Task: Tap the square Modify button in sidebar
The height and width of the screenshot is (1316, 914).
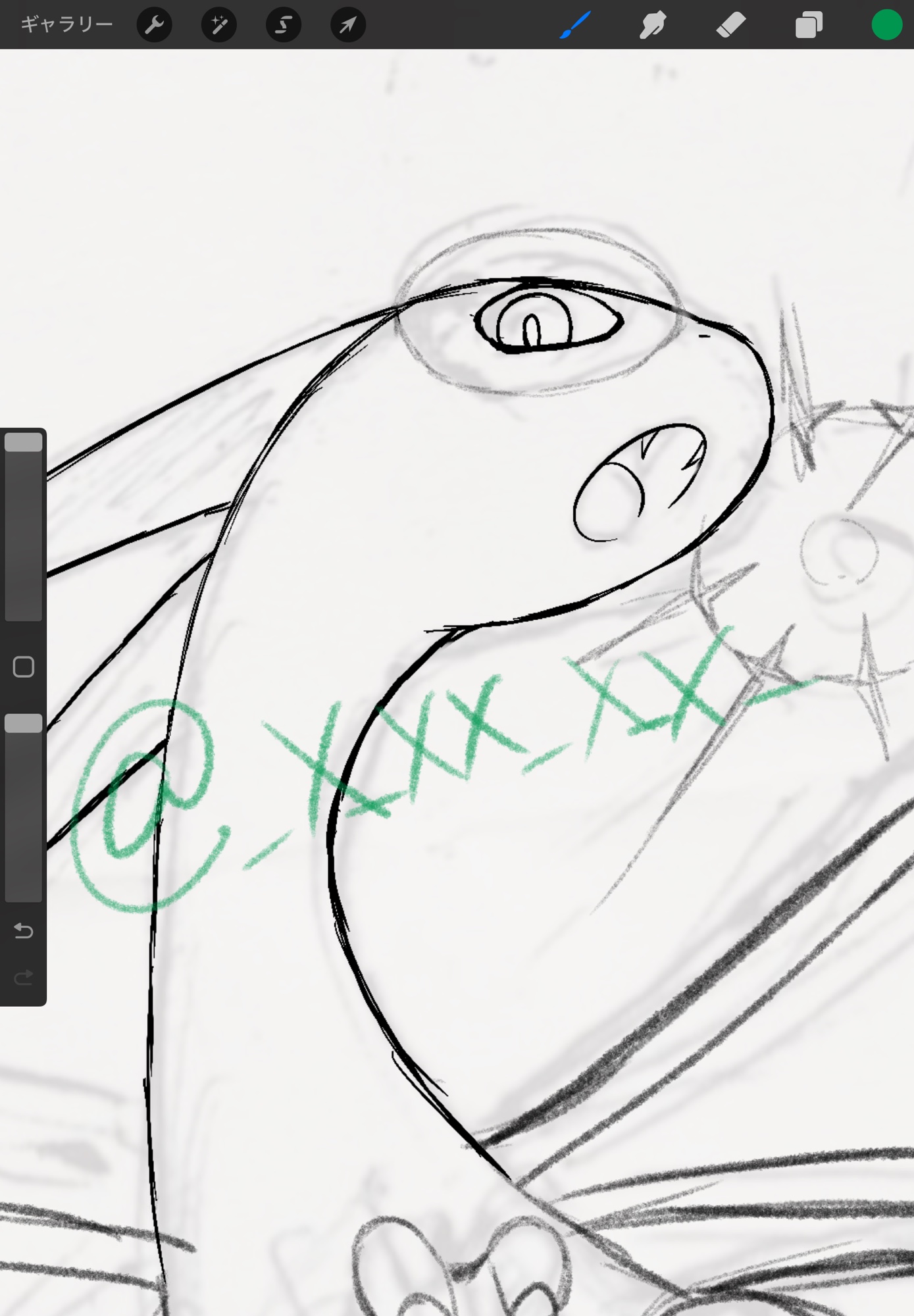Action: click(24, 667)
